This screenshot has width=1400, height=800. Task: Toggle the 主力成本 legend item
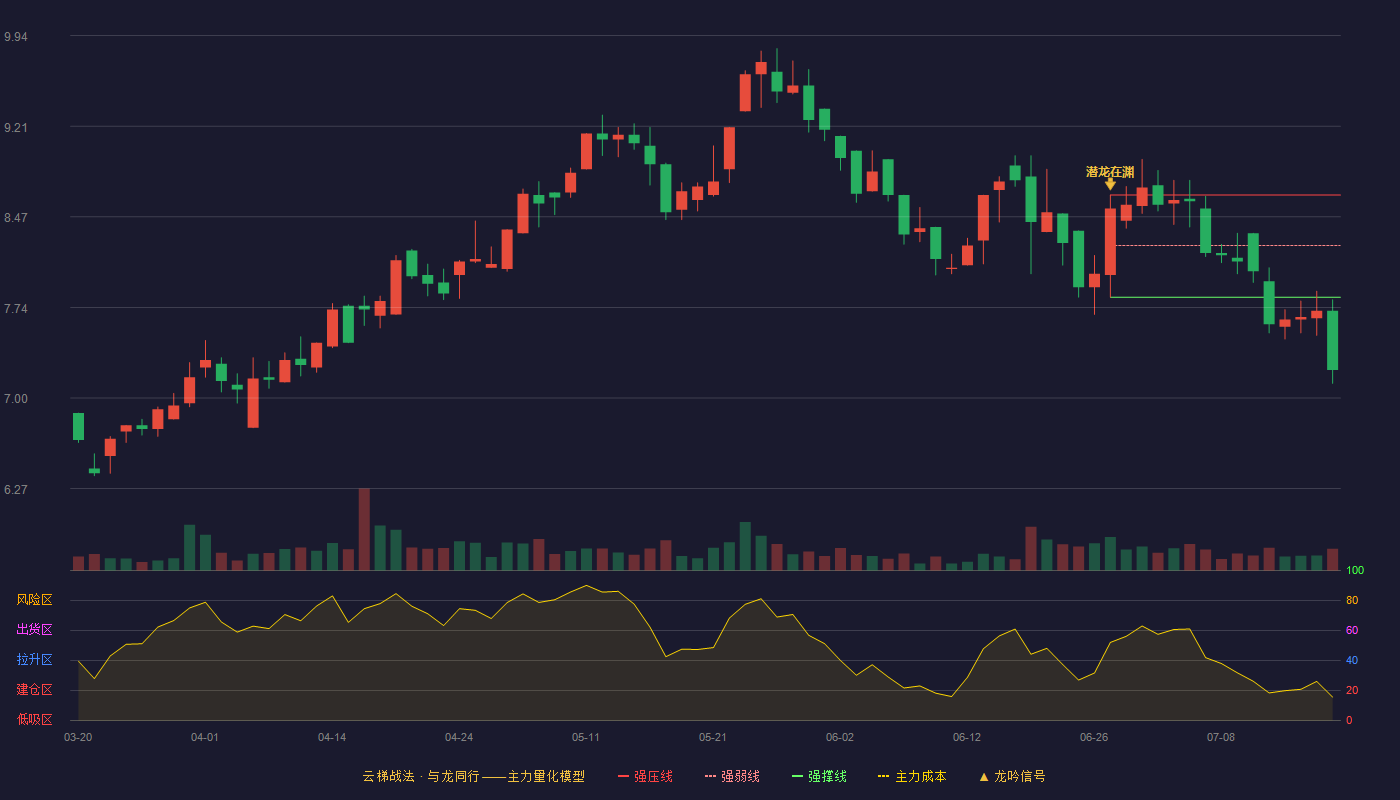(x=912, y=776)
